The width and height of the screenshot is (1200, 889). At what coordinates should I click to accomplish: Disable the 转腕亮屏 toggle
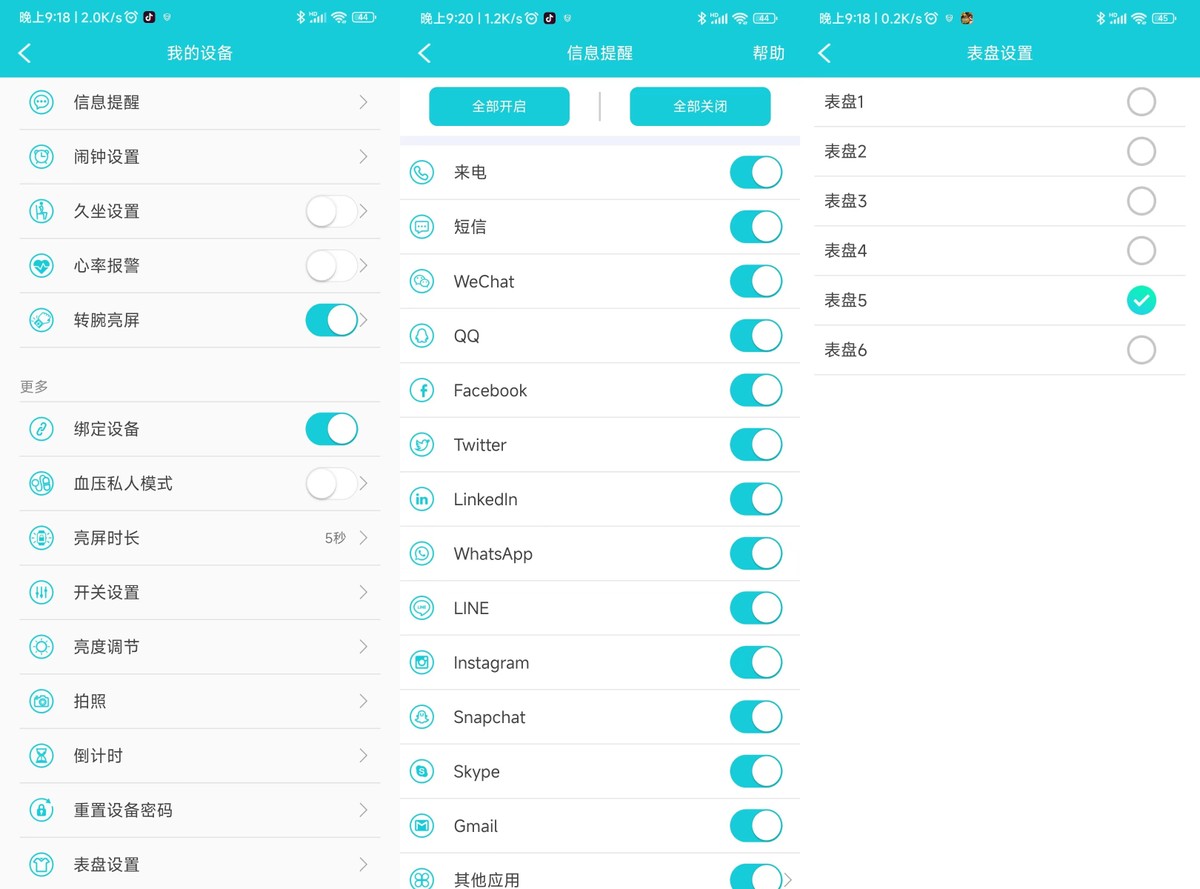332,320
